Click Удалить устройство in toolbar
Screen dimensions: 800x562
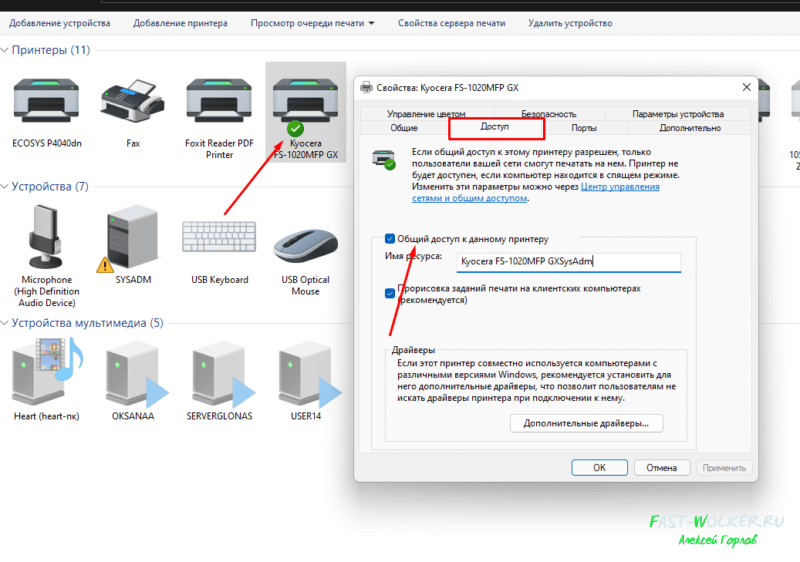[570, 23]
